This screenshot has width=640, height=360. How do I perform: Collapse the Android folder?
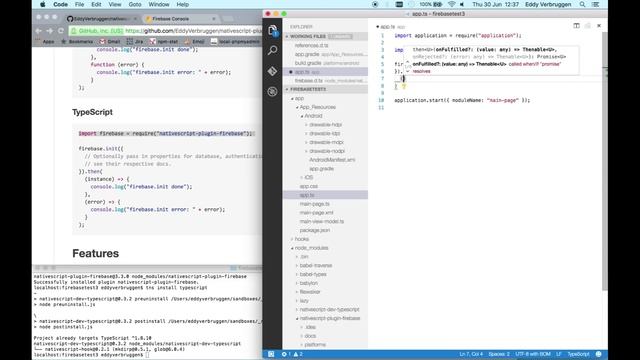(302, 116)
